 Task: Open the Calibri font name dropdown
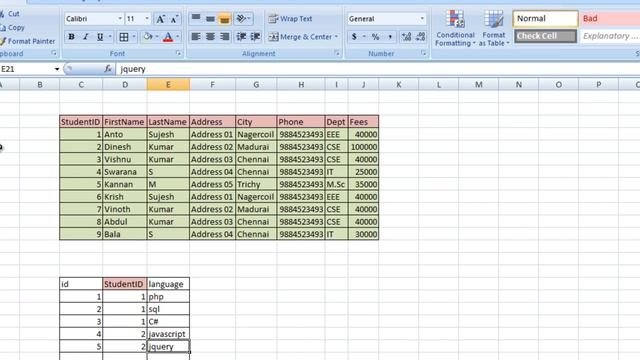point(120,19)
